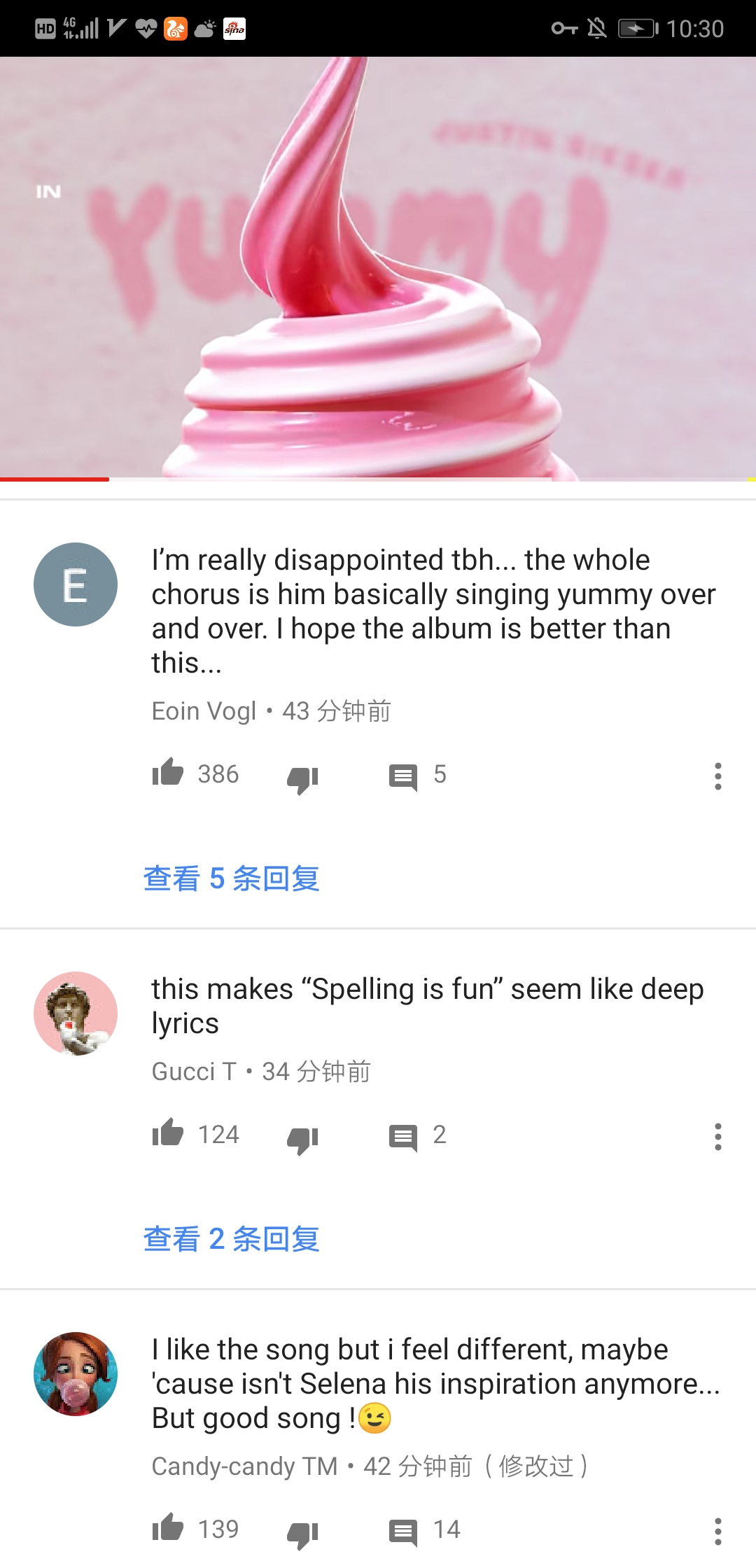The width and height of the screenshot is (756, 1568).
Task: Like Eoin Vogl's comment with thumbs up
Action: click(168, 773)
